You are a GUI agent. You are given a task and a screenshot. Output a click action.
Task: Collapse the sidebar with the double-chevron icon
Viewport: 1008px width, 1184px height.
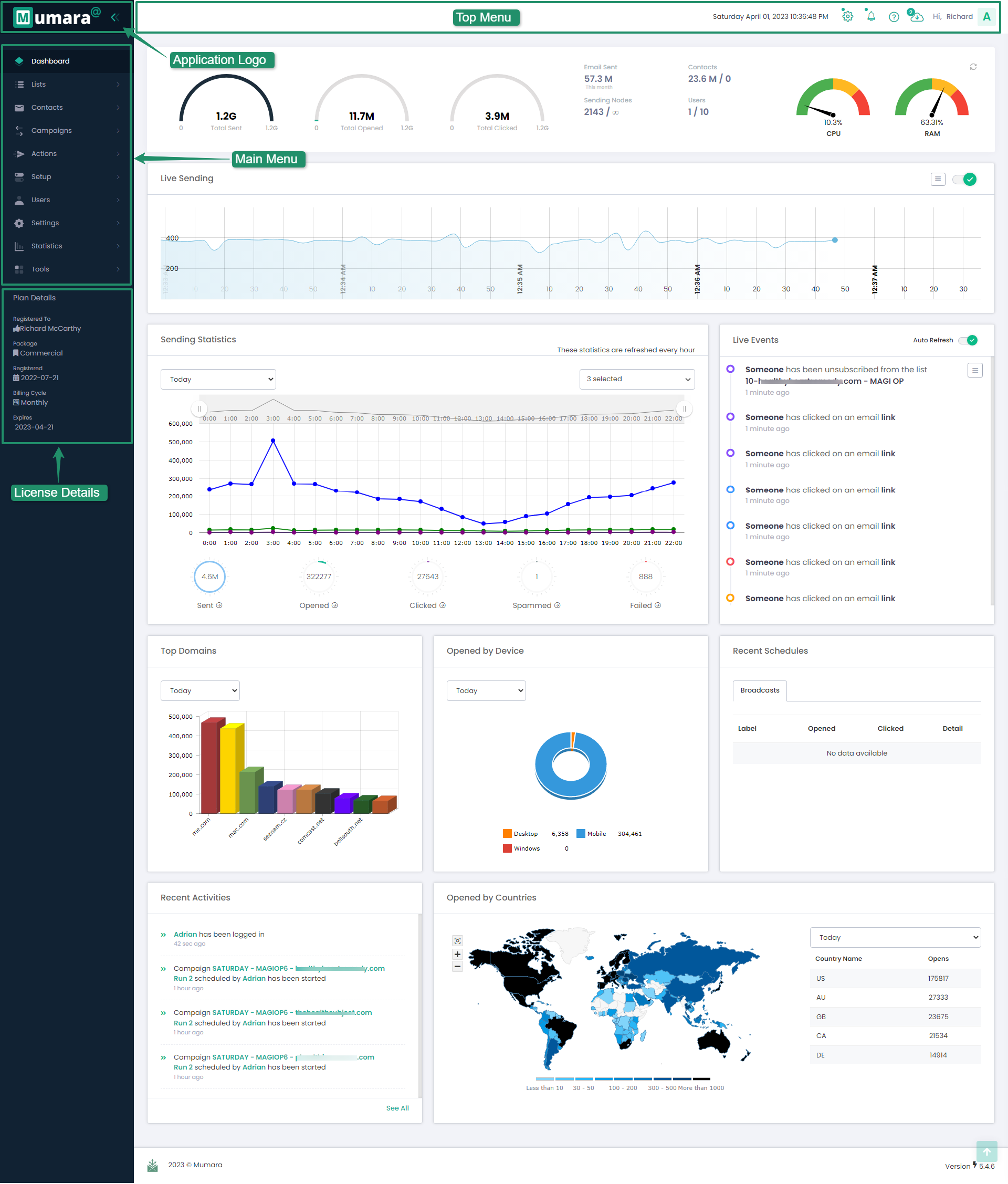[x=115, y=17]
